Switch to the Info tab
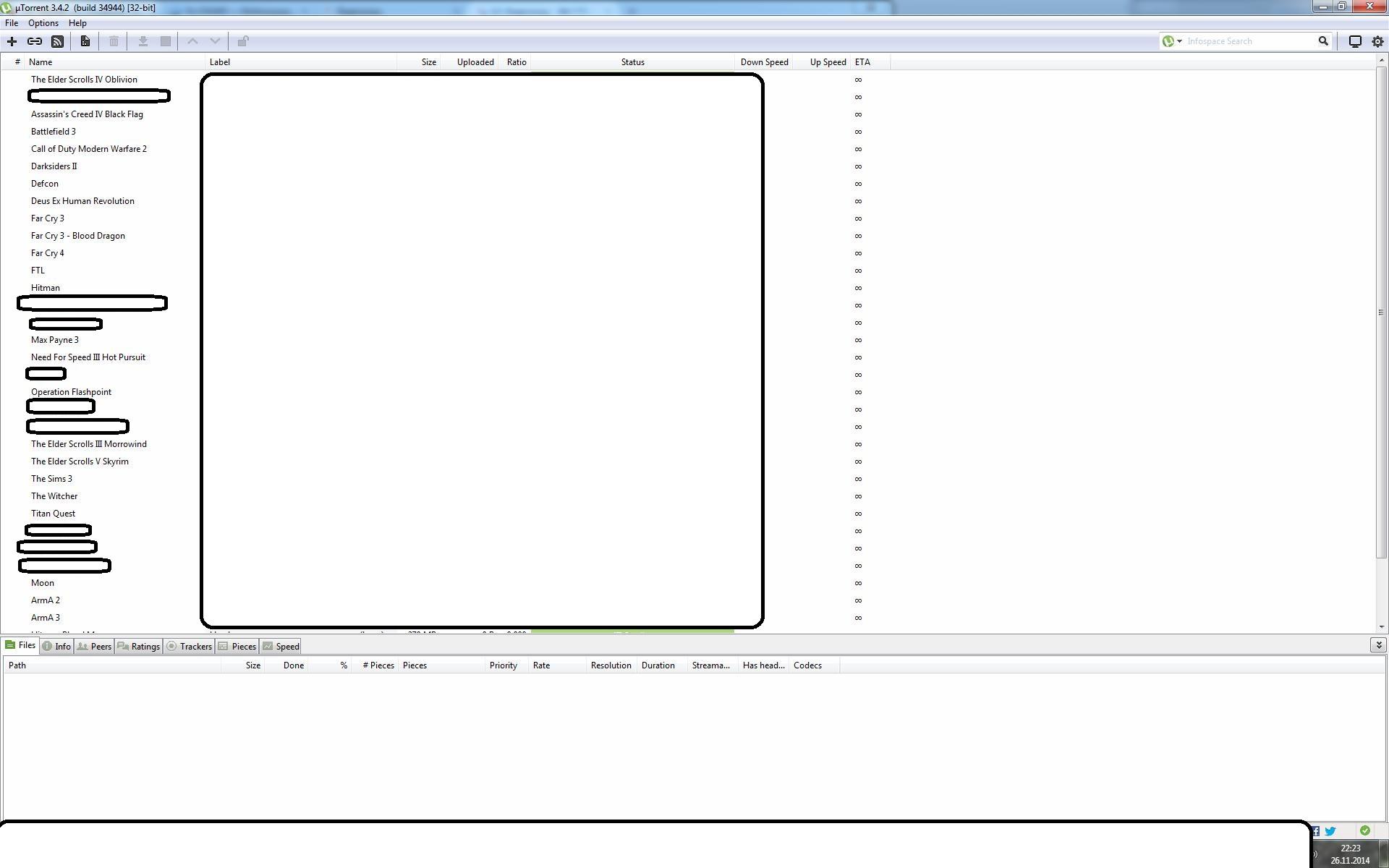The image size is (1389, 868). point(56,647)
